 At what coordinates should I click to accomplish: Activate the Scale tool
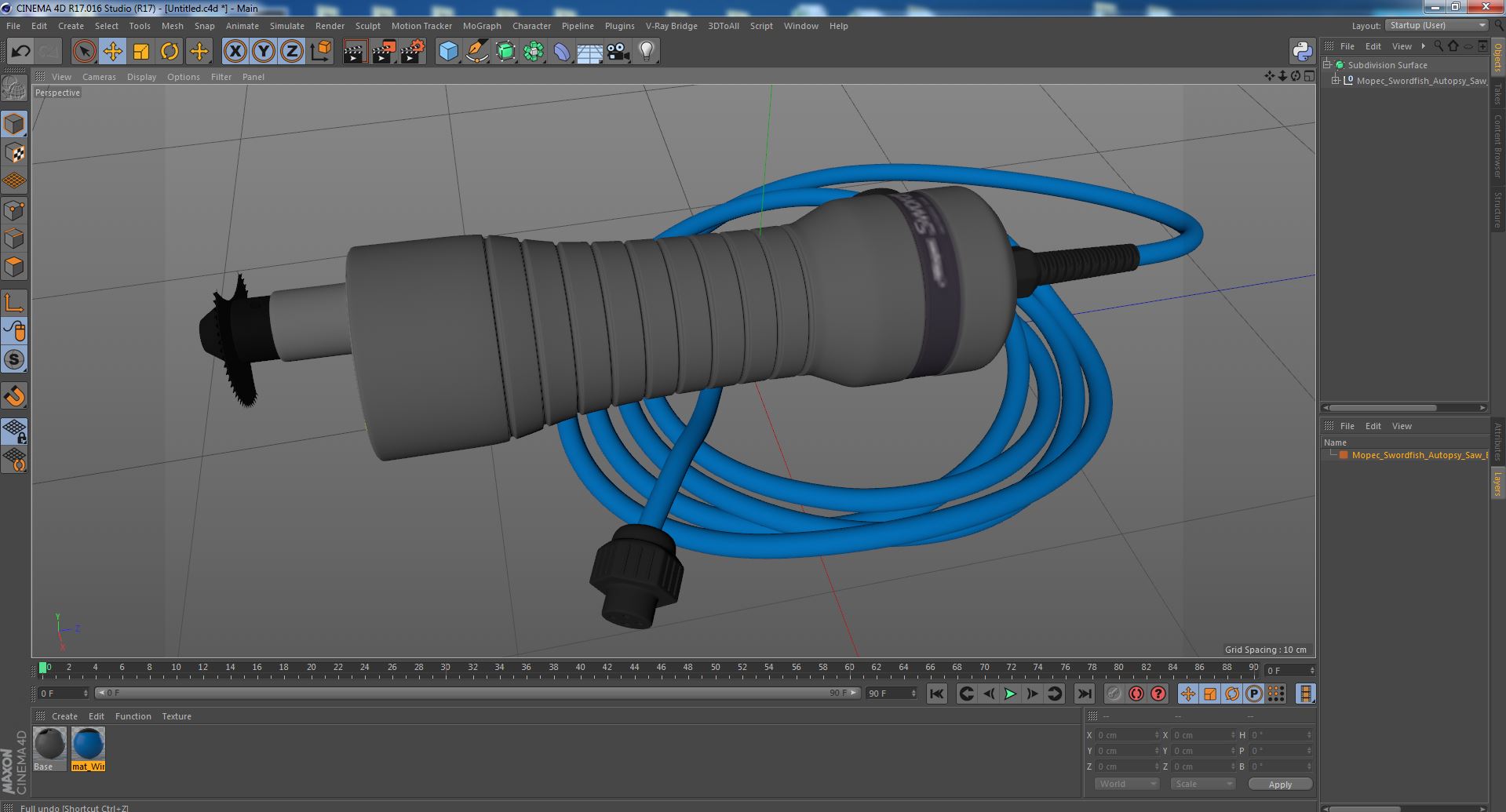pyautogui.click(x=141, y=52)
